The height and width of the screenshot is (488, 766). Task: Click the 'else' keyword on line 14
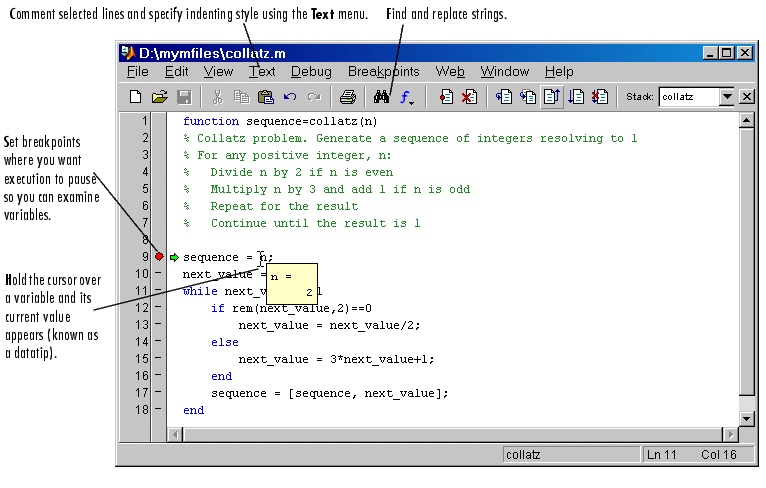tap(225, 342)
